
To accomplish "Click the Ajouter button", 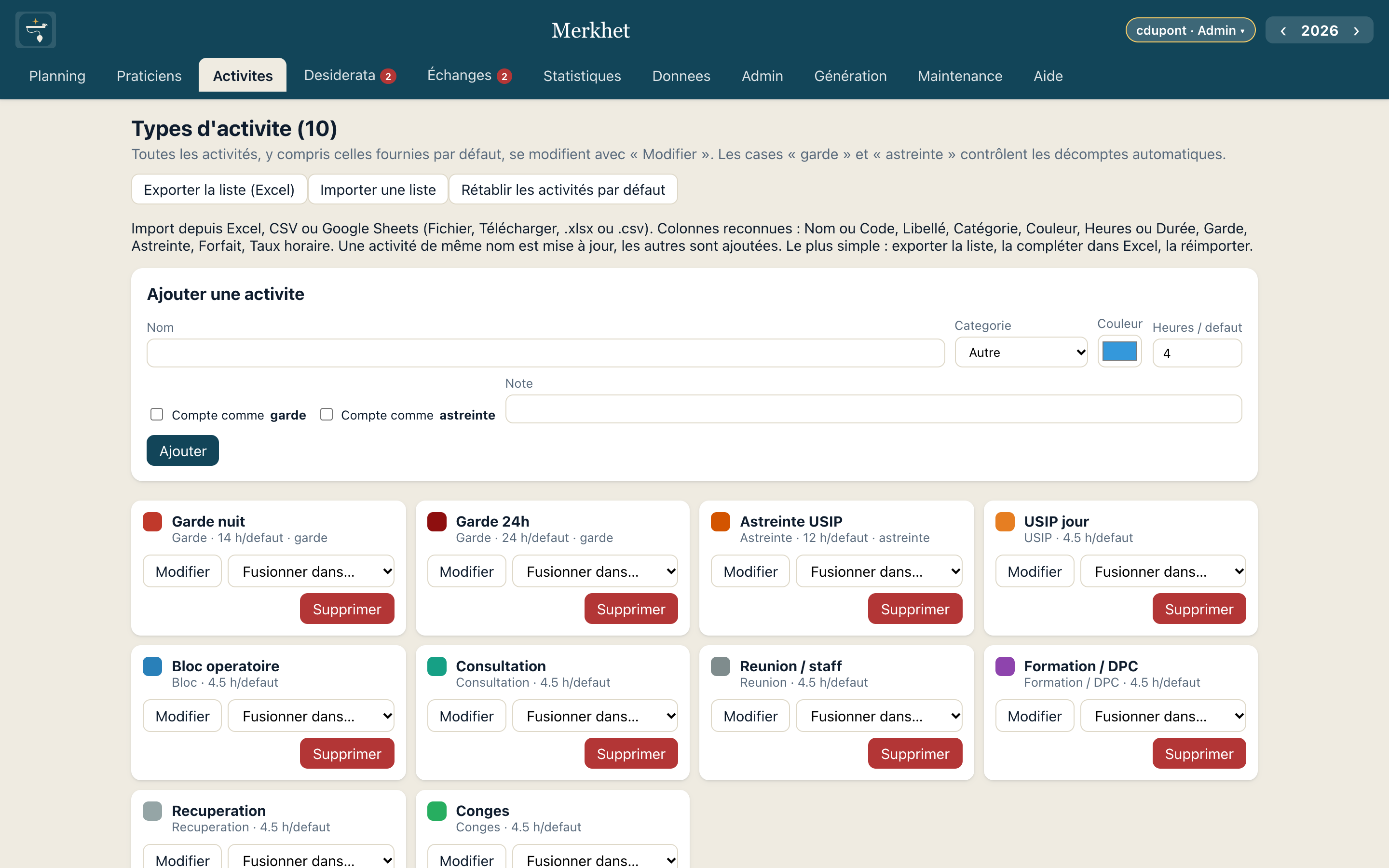I will (x=182, y=451).
